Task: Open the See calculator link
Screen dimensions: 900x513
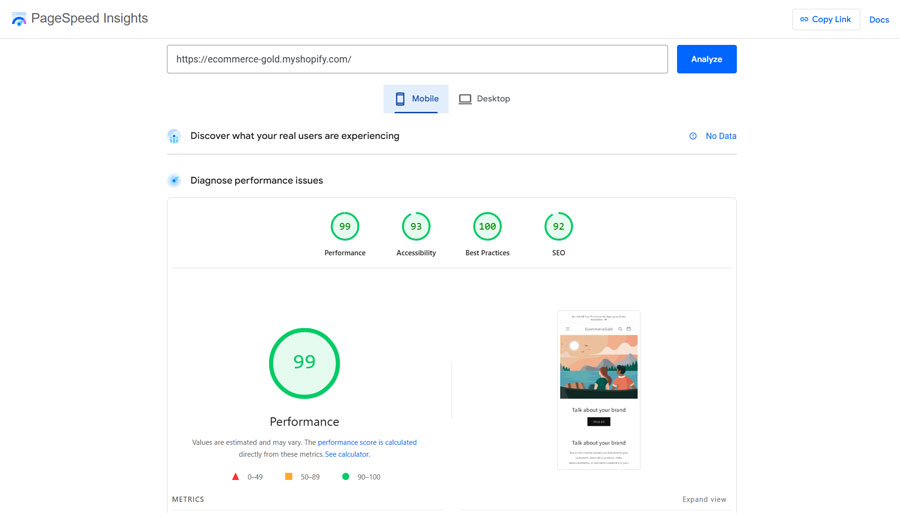Action: pos(346,454)
